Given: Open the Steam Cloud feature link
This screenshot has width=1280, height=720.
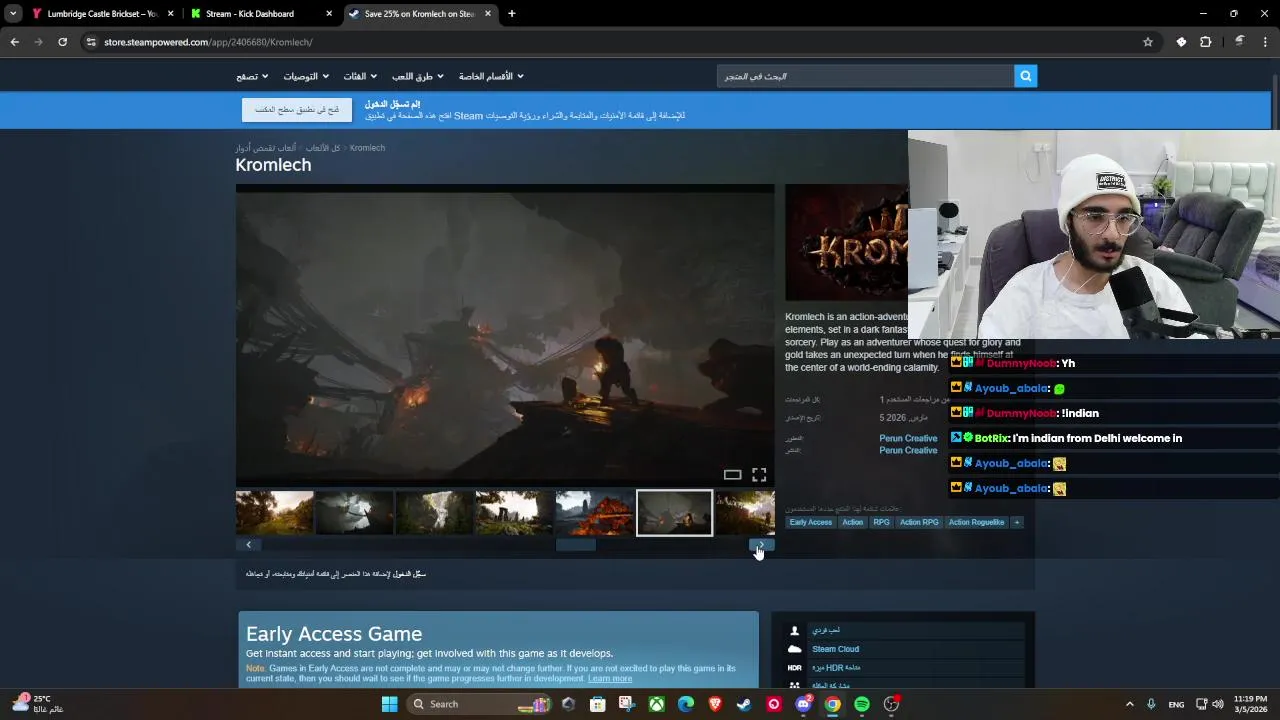Looking at the screenshot, I should tap(835, 649).
